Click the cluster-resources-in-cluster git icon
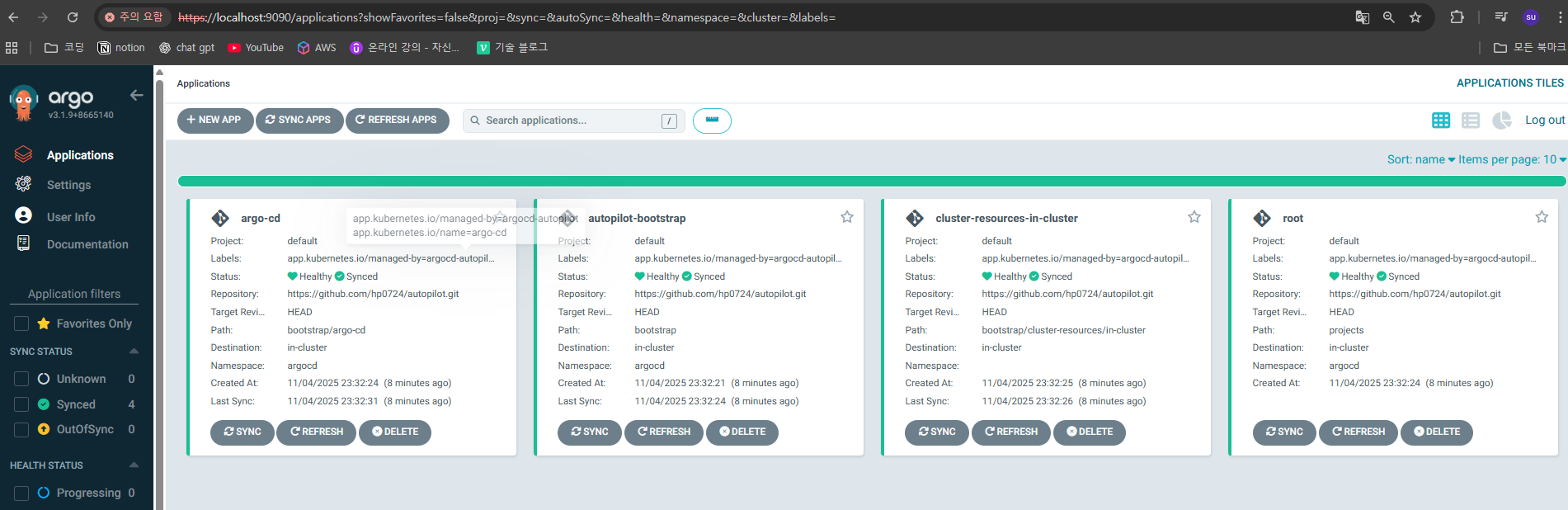Image resolution: width=1568 pixels, height=510 pixels. coord(915,218)
